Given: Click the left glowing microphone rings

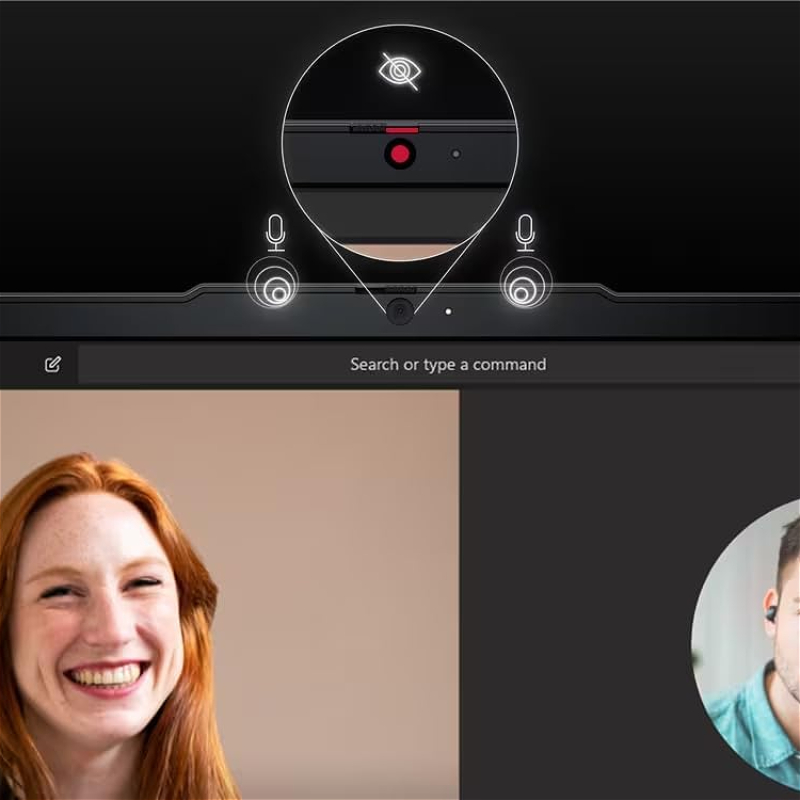Looking at the screenshot, I should (x=275, y=285).
